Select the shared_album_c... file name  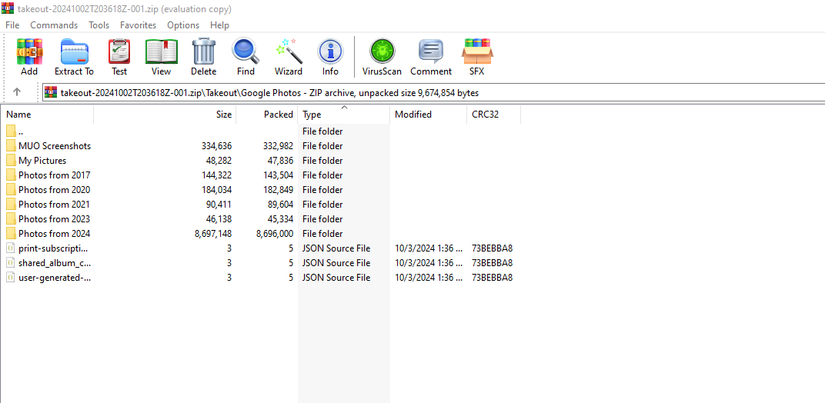[55, 263]
